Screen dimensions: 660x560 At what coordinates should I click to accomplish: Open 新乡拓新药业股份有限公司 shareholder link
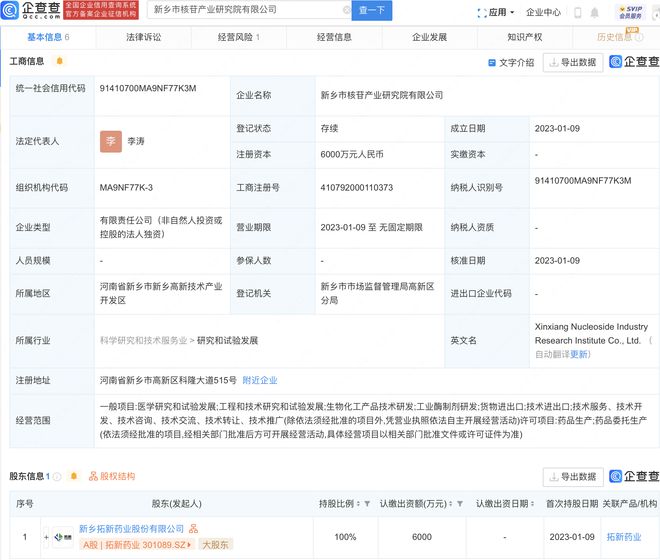click(131, 529)
